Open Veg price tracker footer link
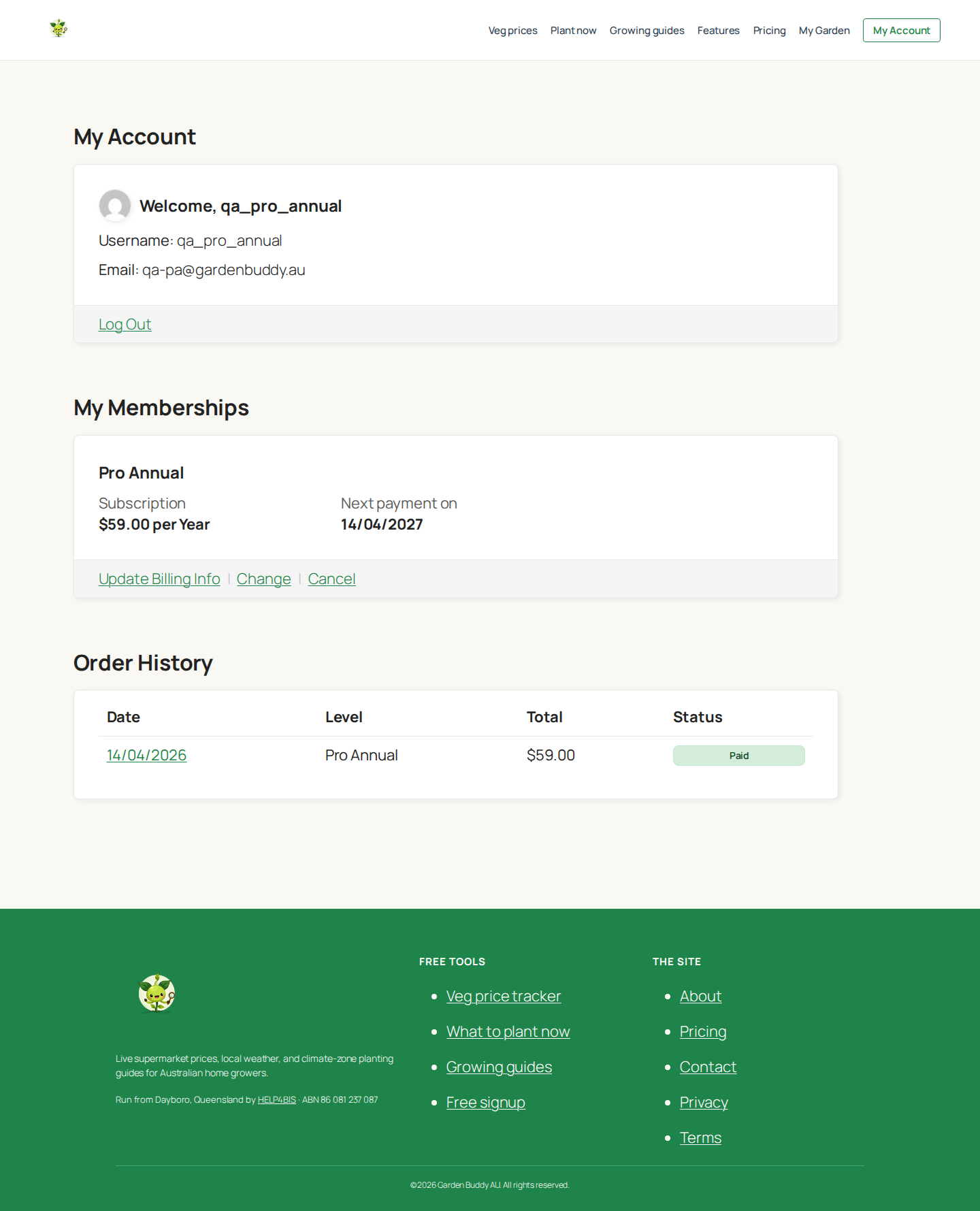The image size is (980, 1211). point(503,996)
